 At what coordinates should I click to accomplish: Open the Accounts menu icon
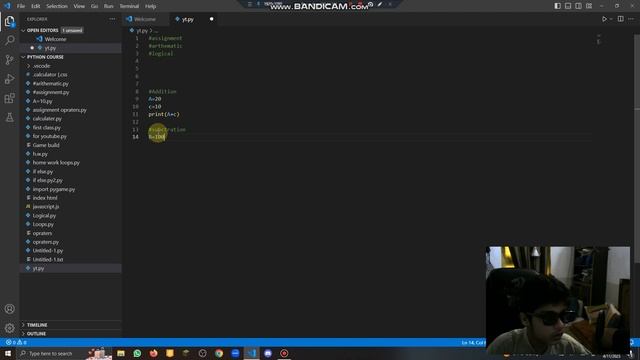pyautogui.click(x=9, y=309)
